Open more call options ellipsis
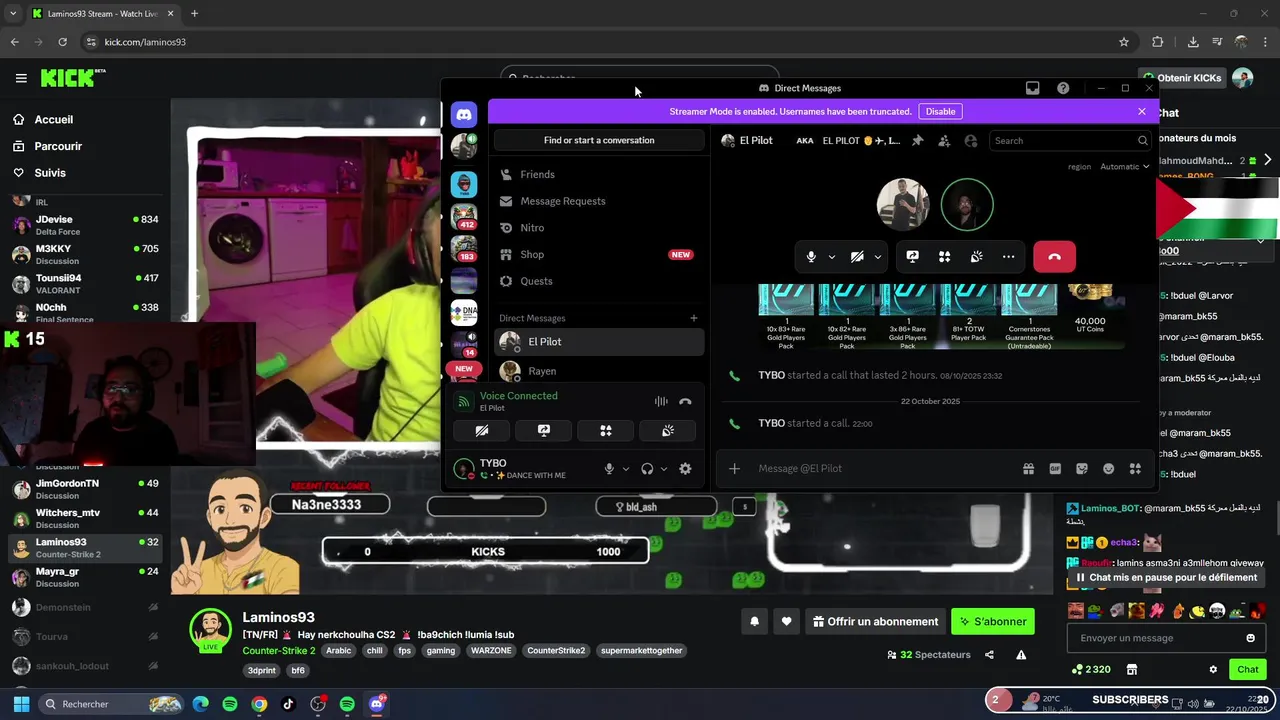Image resolution: width=1280 pixels, height=720 pixels. coord(1008,257)
